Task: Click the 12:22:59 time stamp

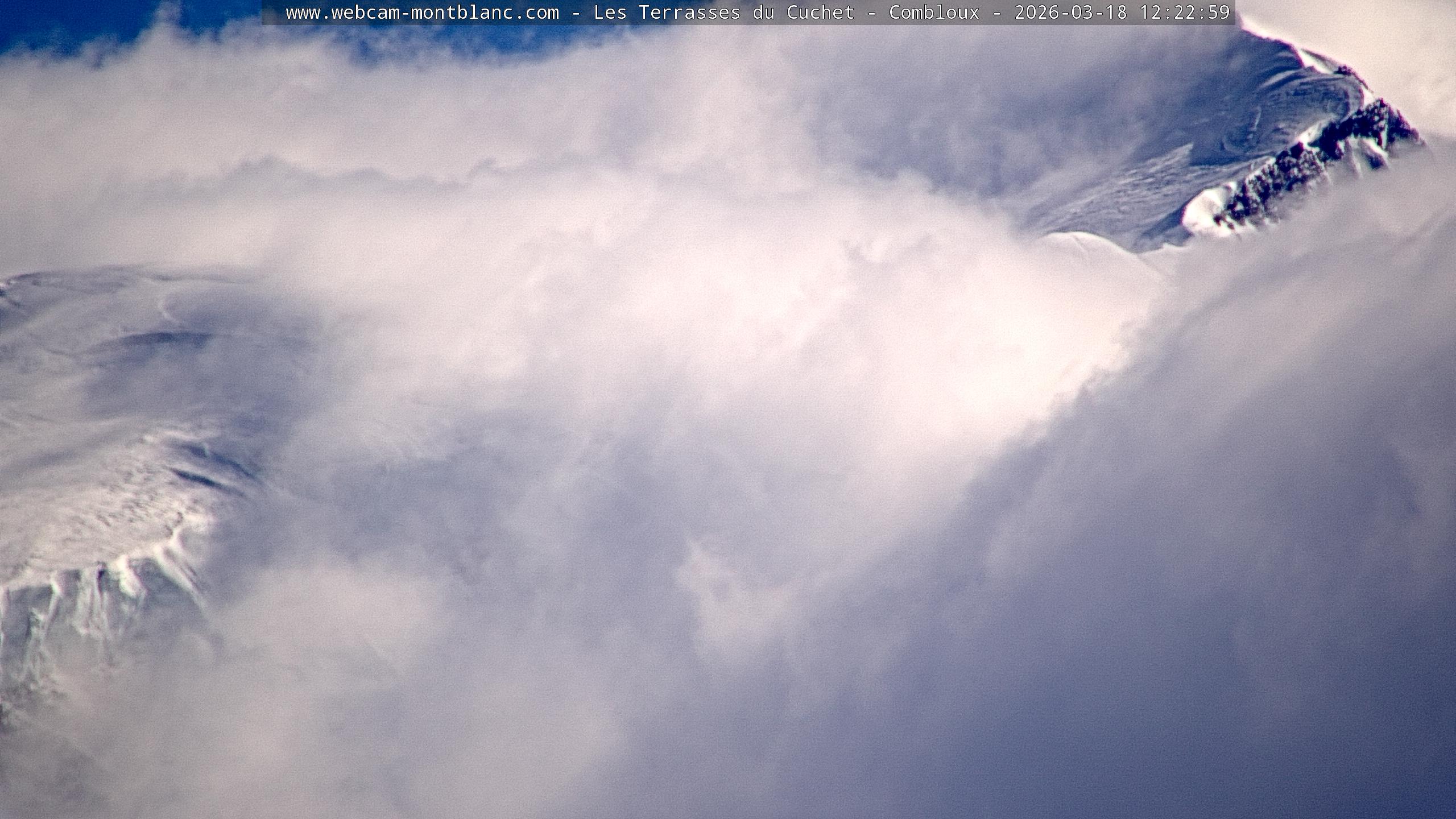Action: 1185,13
